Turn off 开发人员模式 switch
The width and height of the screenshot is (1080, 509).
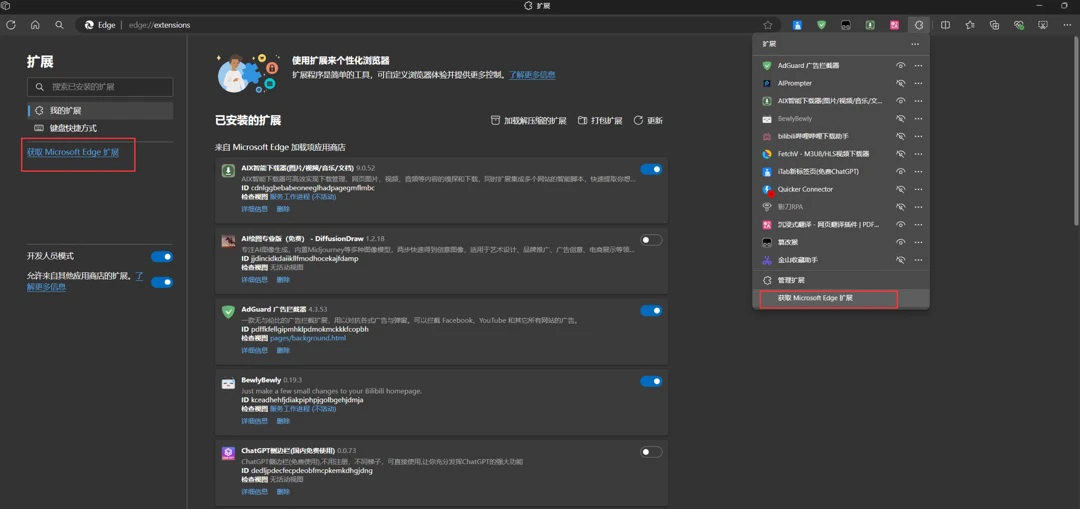pyautogui.click(x=161, y=257)
